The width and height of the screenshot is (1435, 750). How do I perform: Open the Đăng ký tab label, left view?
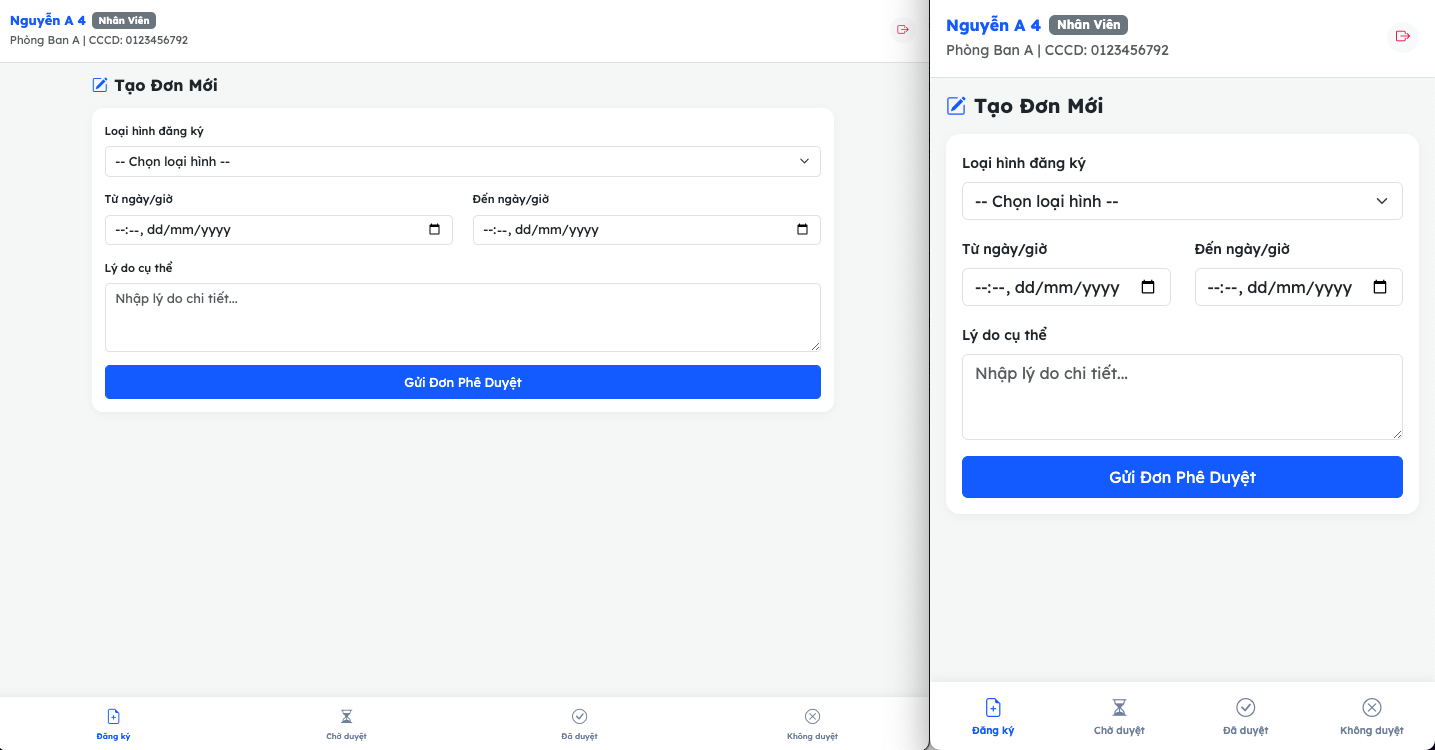click(113, 736)
